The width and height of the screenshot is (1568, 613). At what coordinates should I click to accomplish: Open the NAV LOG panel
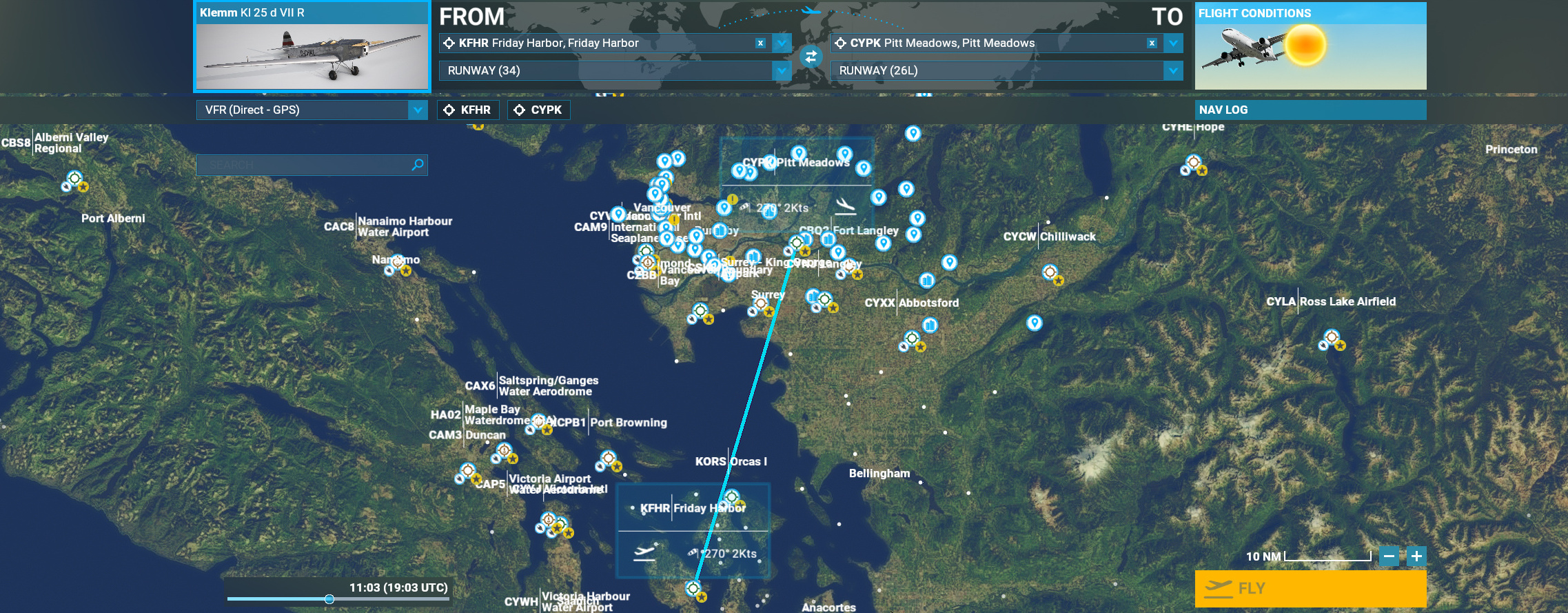[x=1310, y=110]
